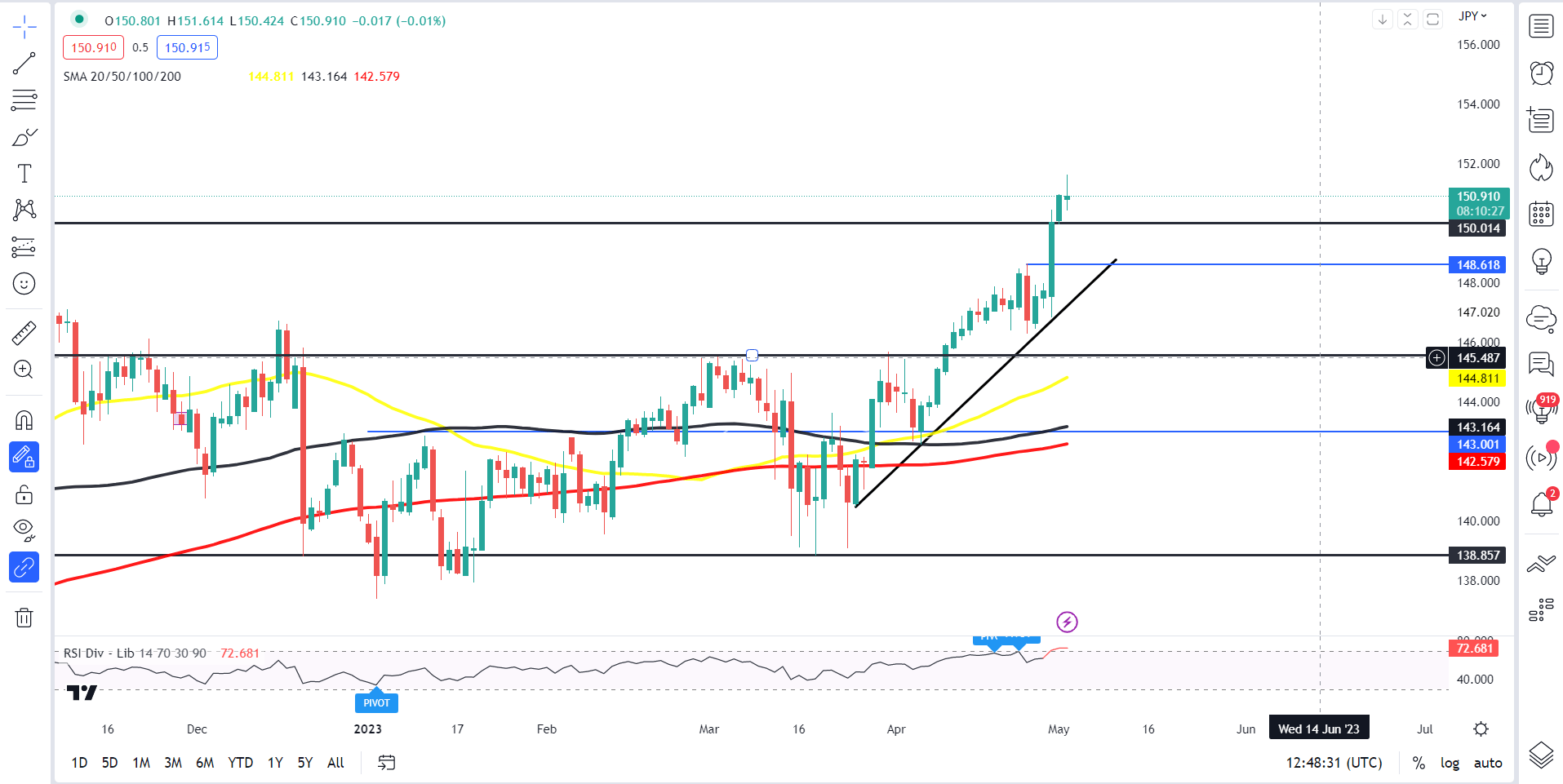
Task: Toggle hide all drawings eye icon
Action: [x=24, y=531]
